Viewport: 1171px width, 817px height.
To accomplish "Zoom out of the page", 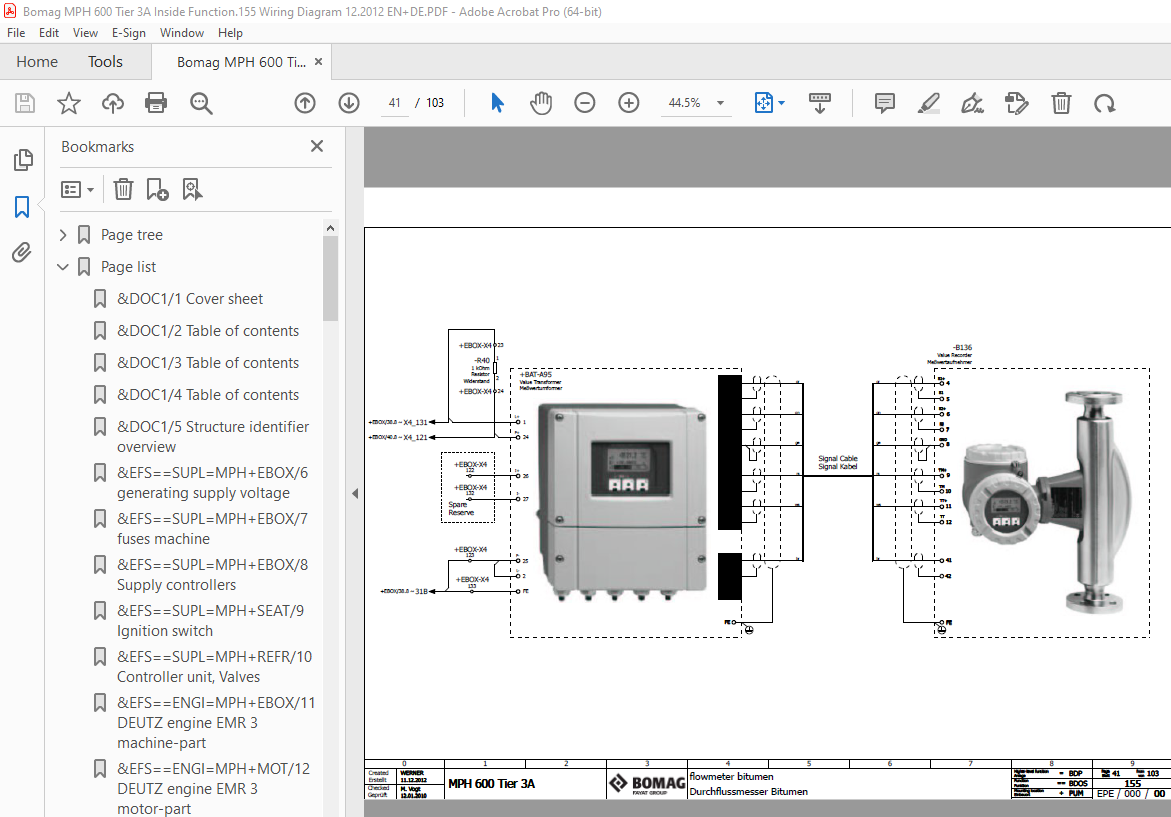I will [x=585, y=103].
